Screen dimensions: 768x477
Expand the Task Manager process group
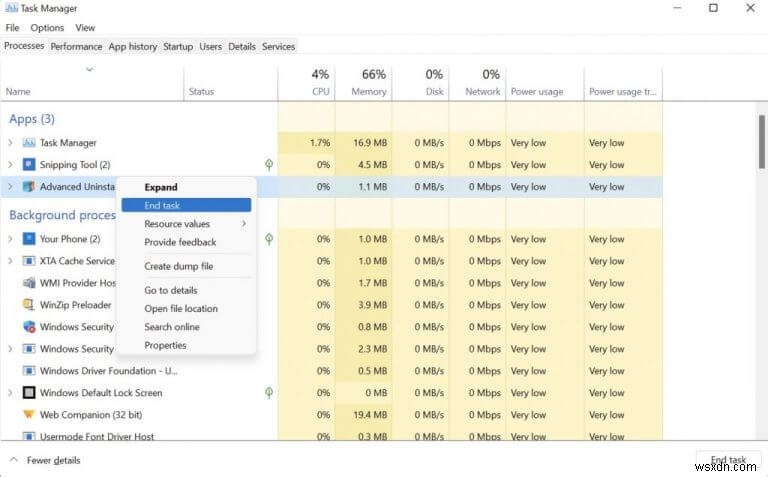tap(10, 143)
